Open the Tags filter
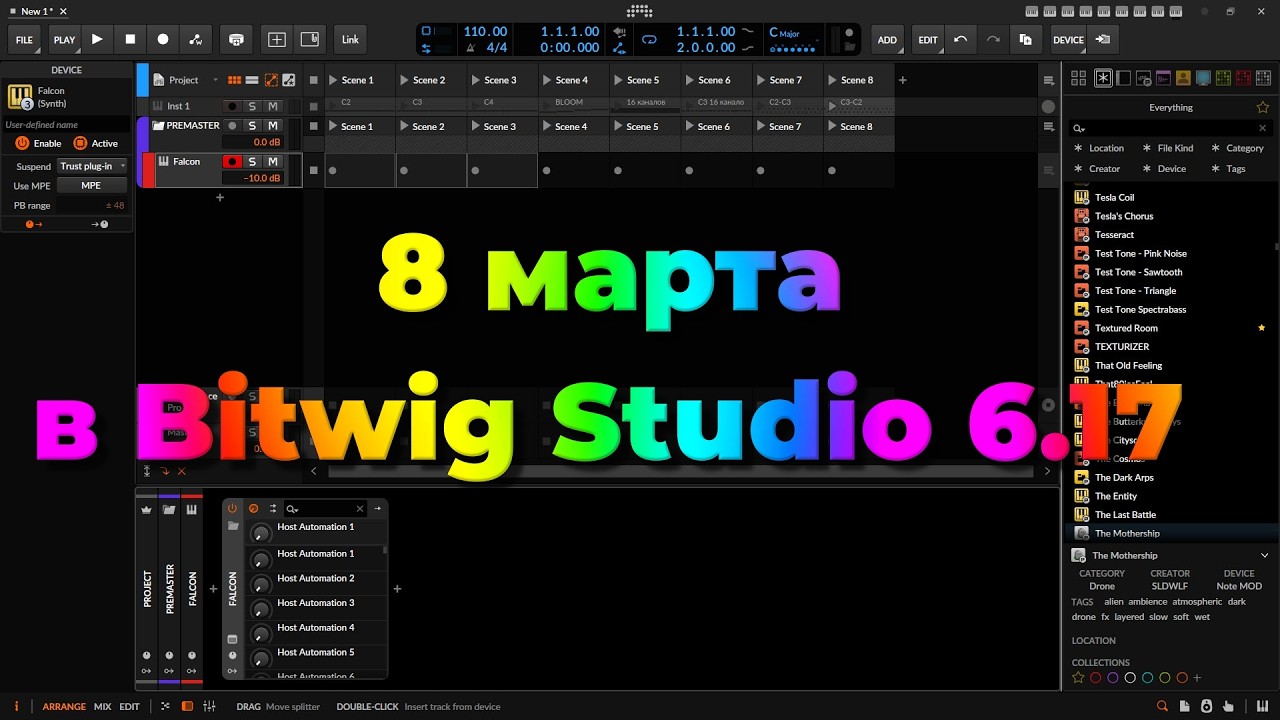The width and height of the screenshot is (1280, 720). [1229, 169]
